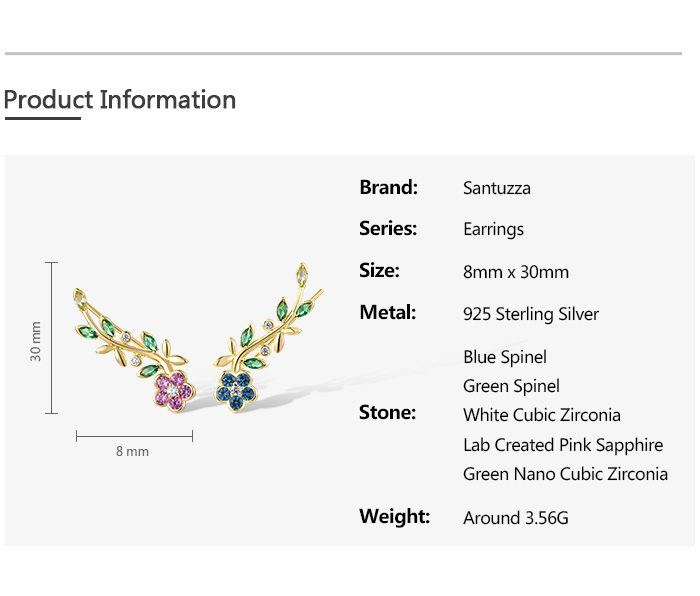Click the Around 3.56G weight value
Screen dimensions: 700x596
pos(516,518)
